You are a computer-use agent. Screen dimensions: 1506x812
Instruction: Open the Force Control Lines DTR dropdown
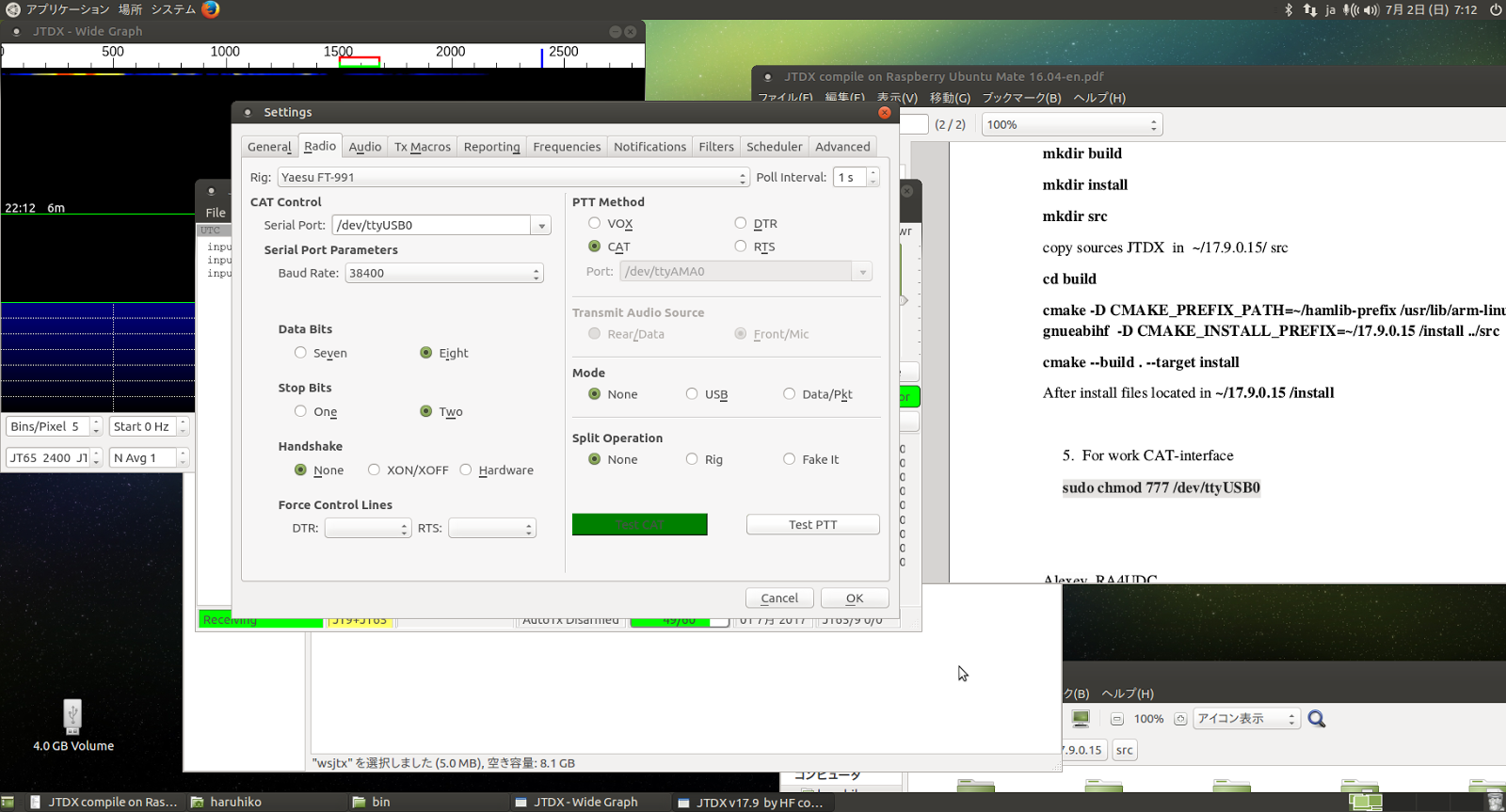[368, 528]
